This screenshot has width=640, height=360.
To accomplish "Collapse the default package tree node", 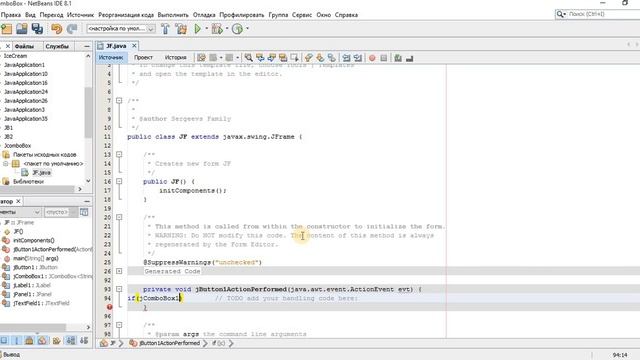I will 6,164.
